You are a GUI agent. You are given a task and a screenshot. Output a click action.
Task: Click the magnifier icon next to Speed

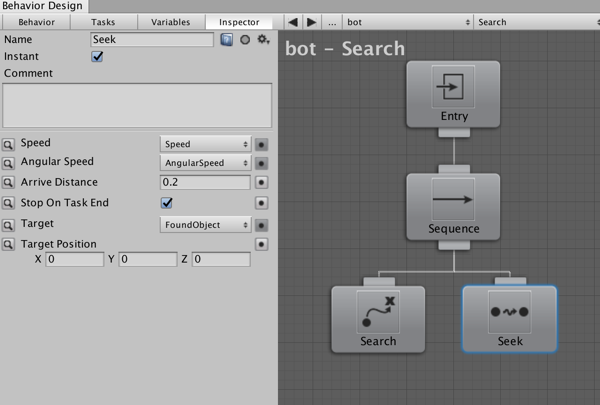(x=8, y=144)
